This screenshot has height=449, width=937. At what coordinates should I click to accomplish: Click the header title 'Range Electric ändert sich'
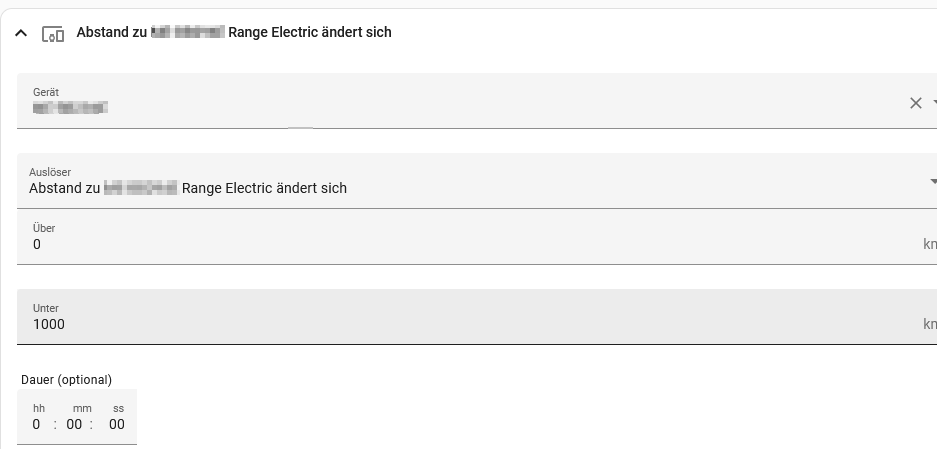click(x=310, y=33)
